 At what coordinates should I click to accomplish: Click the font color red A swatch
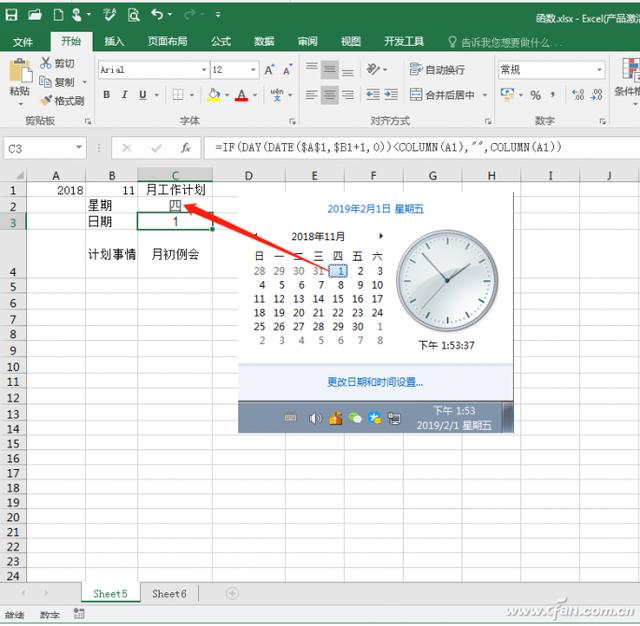(242, 95)
